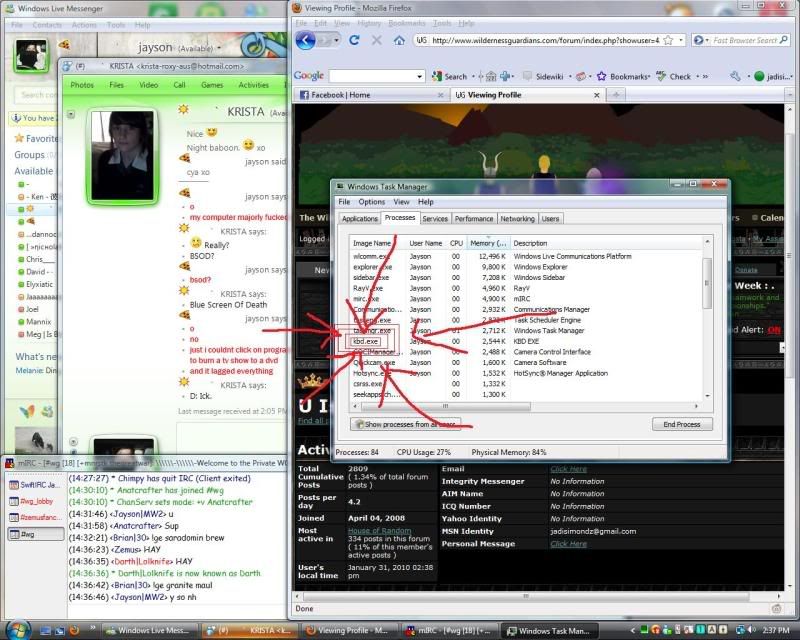Open Task Manager Options menu
This screenshot has height=640, width=800.
tap(371, 202)
